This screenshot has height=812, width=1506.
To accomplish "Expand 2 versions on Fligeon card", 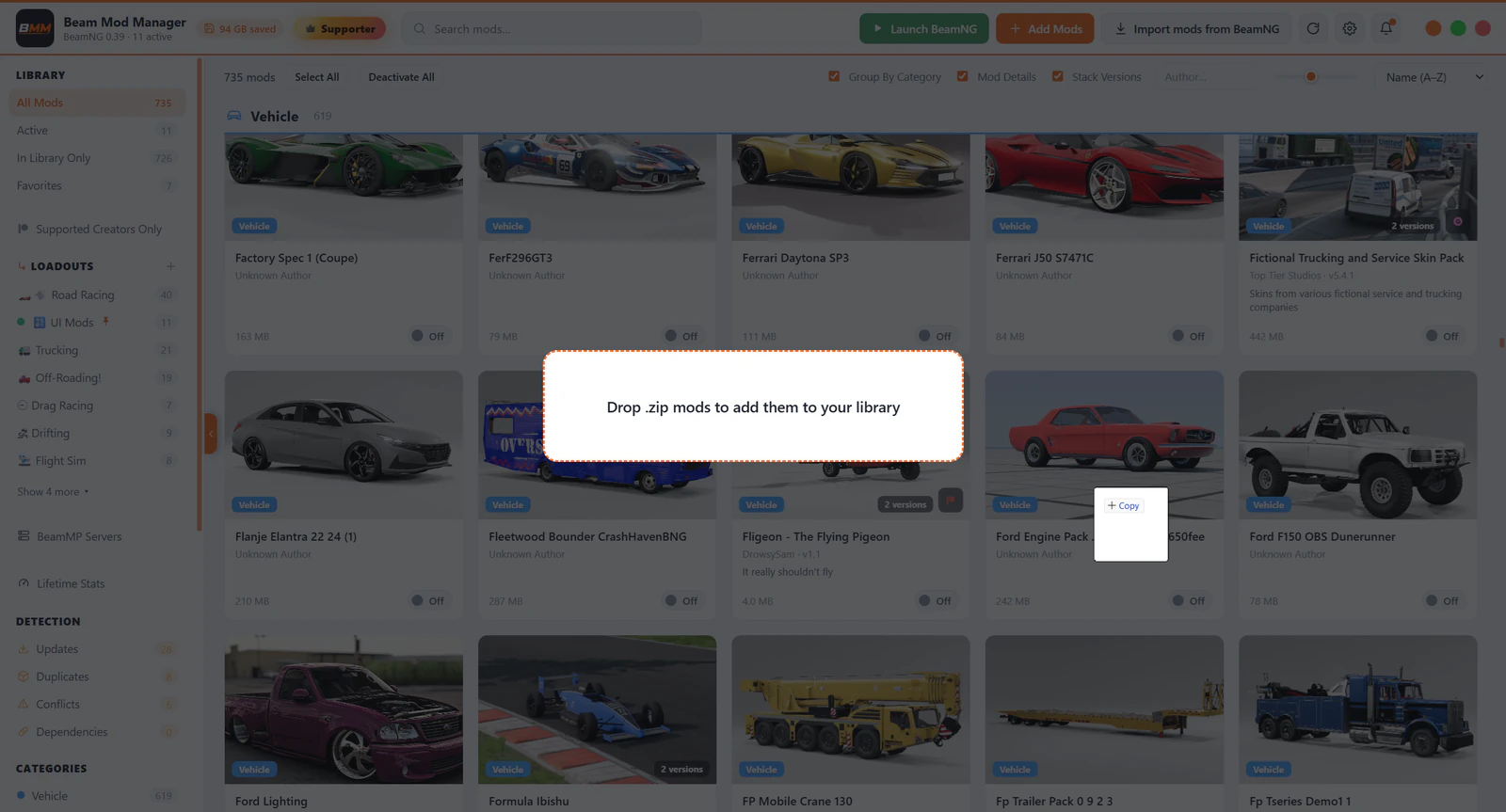I will pos(905,504).
